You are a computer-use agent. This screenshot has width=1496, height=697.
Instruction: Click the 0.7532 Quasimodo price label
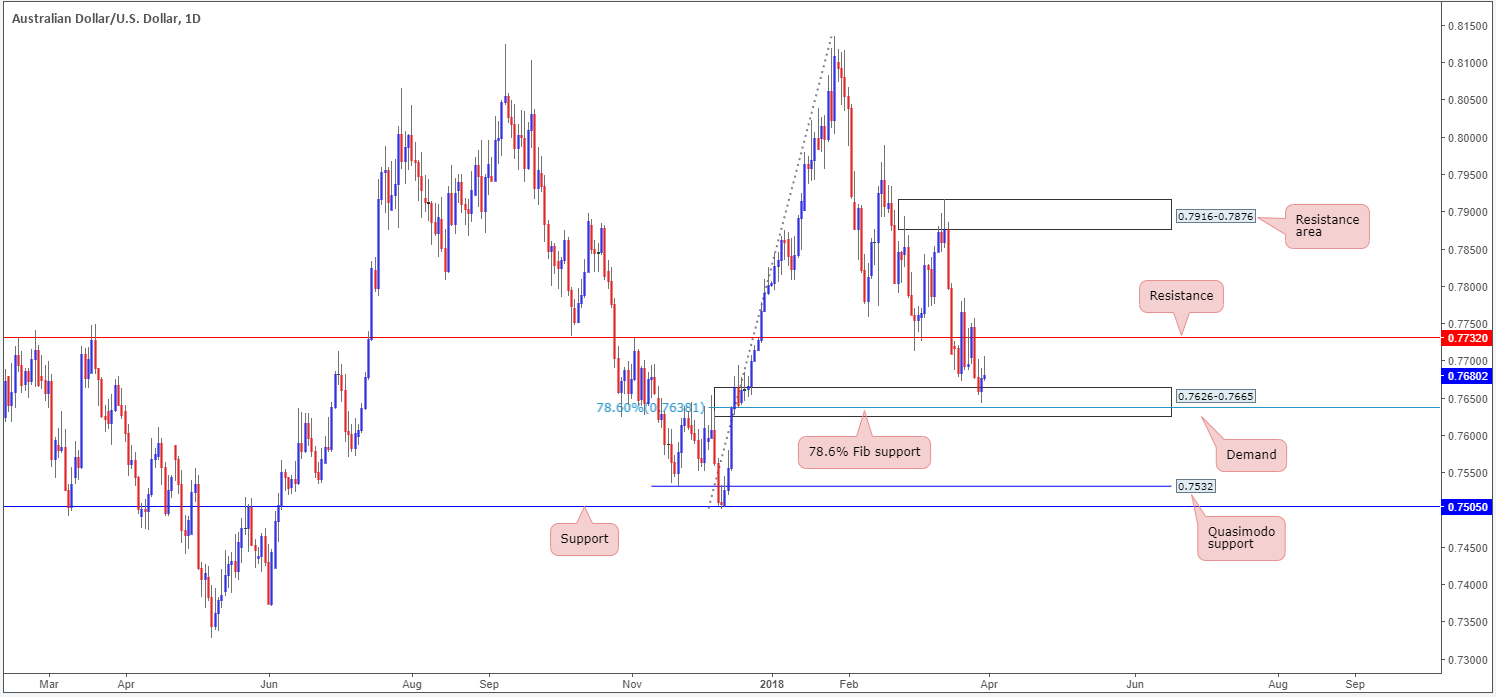click(1195, 486)
